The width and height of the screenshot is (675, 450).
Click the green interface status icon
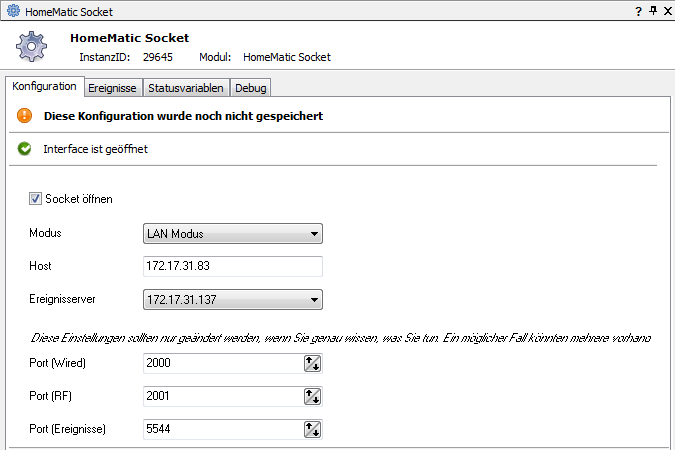25,149
